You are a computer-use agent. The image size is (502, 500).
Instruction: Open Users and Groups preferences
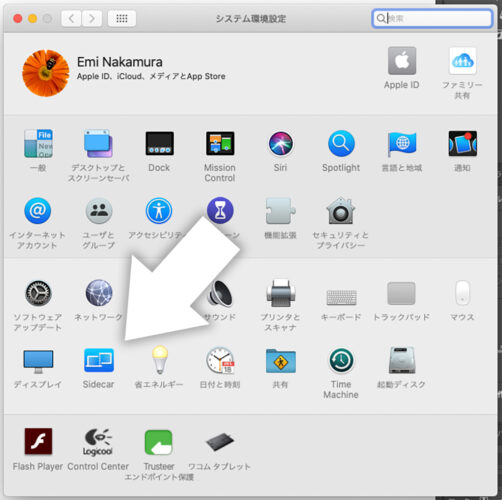(x=99, y=211)
